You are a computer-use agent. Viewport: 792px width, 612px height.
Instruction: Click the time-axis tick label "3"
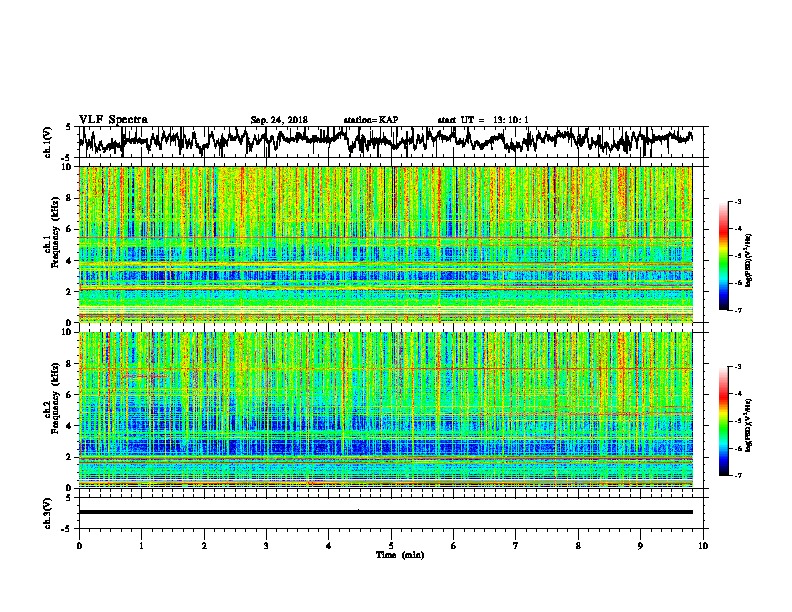(266, 546)
